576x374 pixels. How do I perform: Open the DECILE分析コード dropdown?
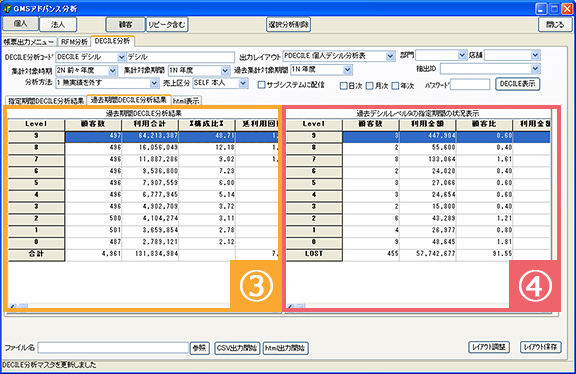click(x=121, y=57)
